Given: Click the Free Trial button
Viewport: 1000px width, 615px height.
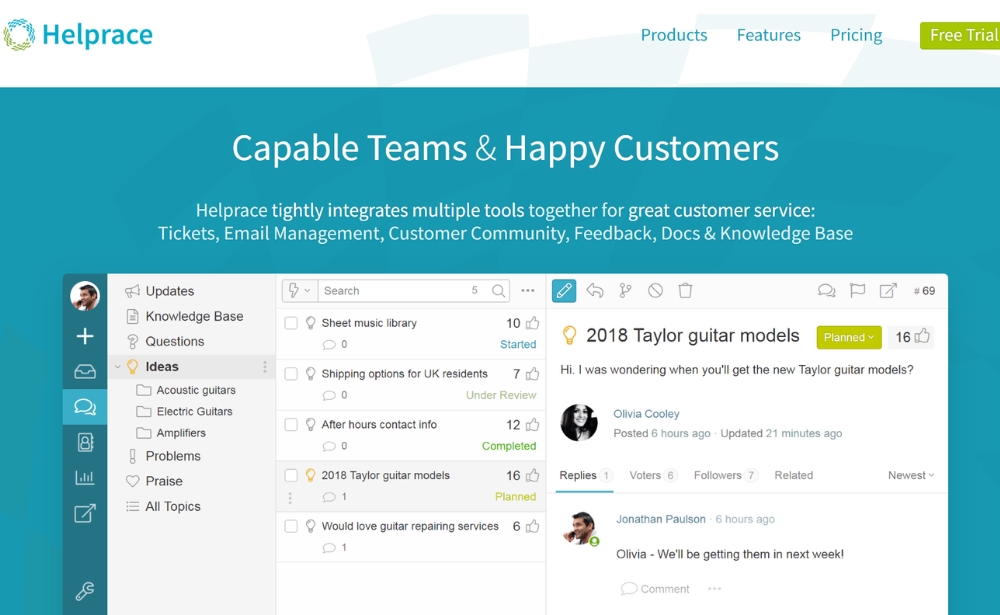Looking at the screenshot, I should pos(962,35).
